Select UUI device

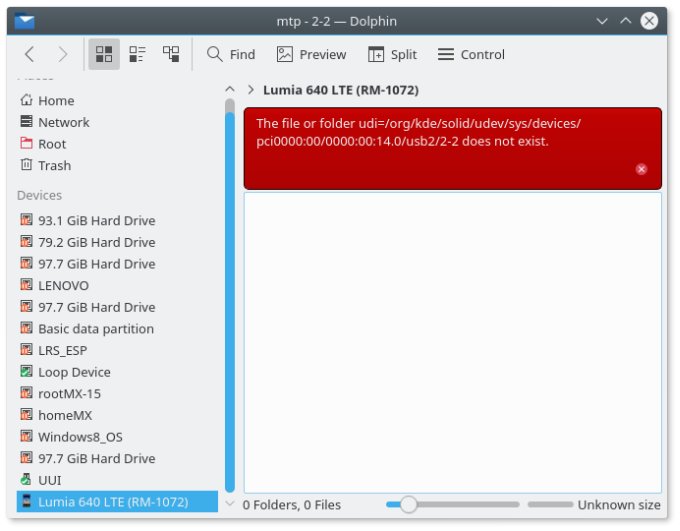(x=117, y=480)
